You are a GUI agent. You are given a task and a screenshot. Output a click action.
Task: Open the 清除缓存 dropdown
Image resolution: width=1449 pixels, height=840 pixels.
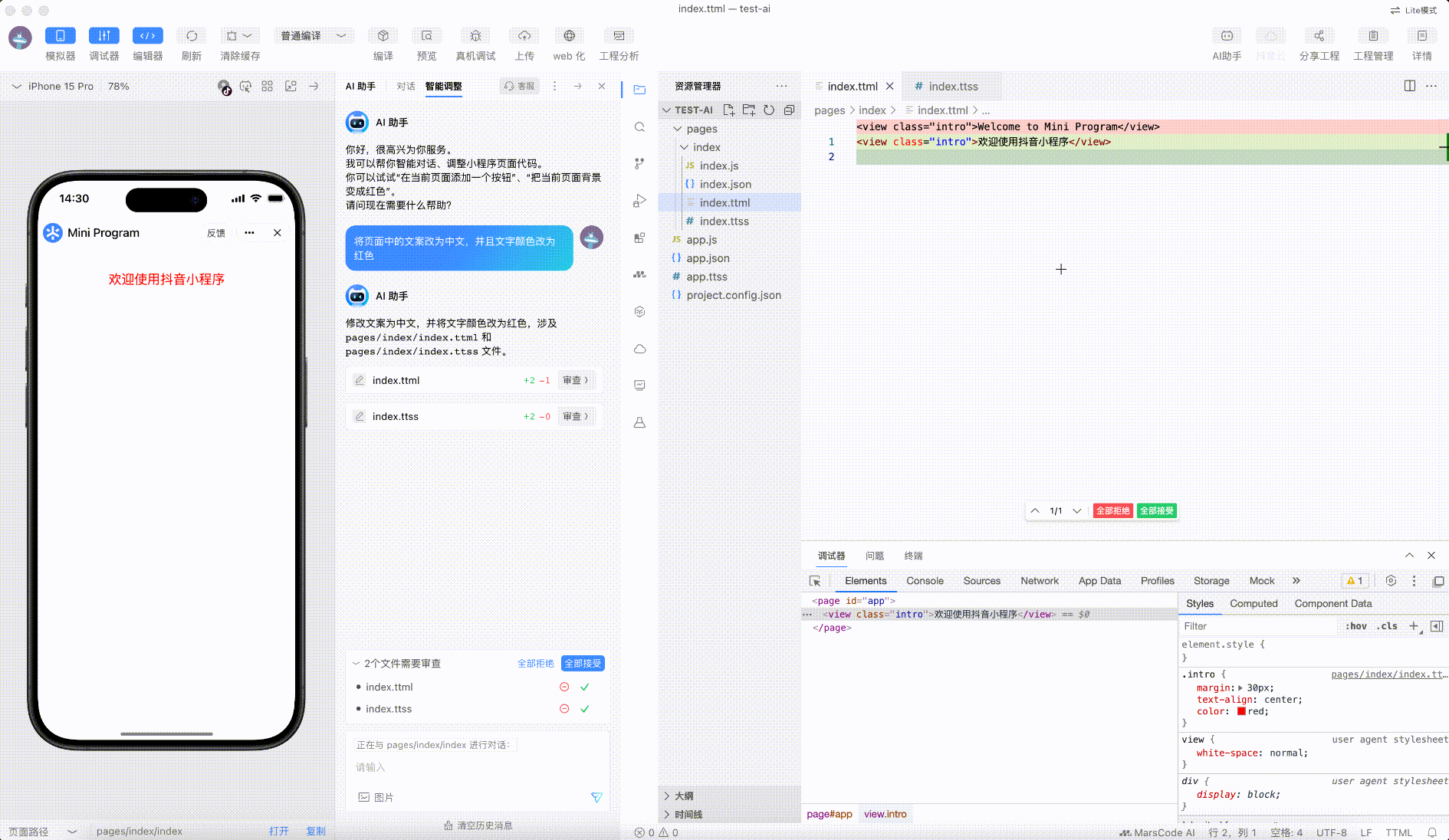239,36
